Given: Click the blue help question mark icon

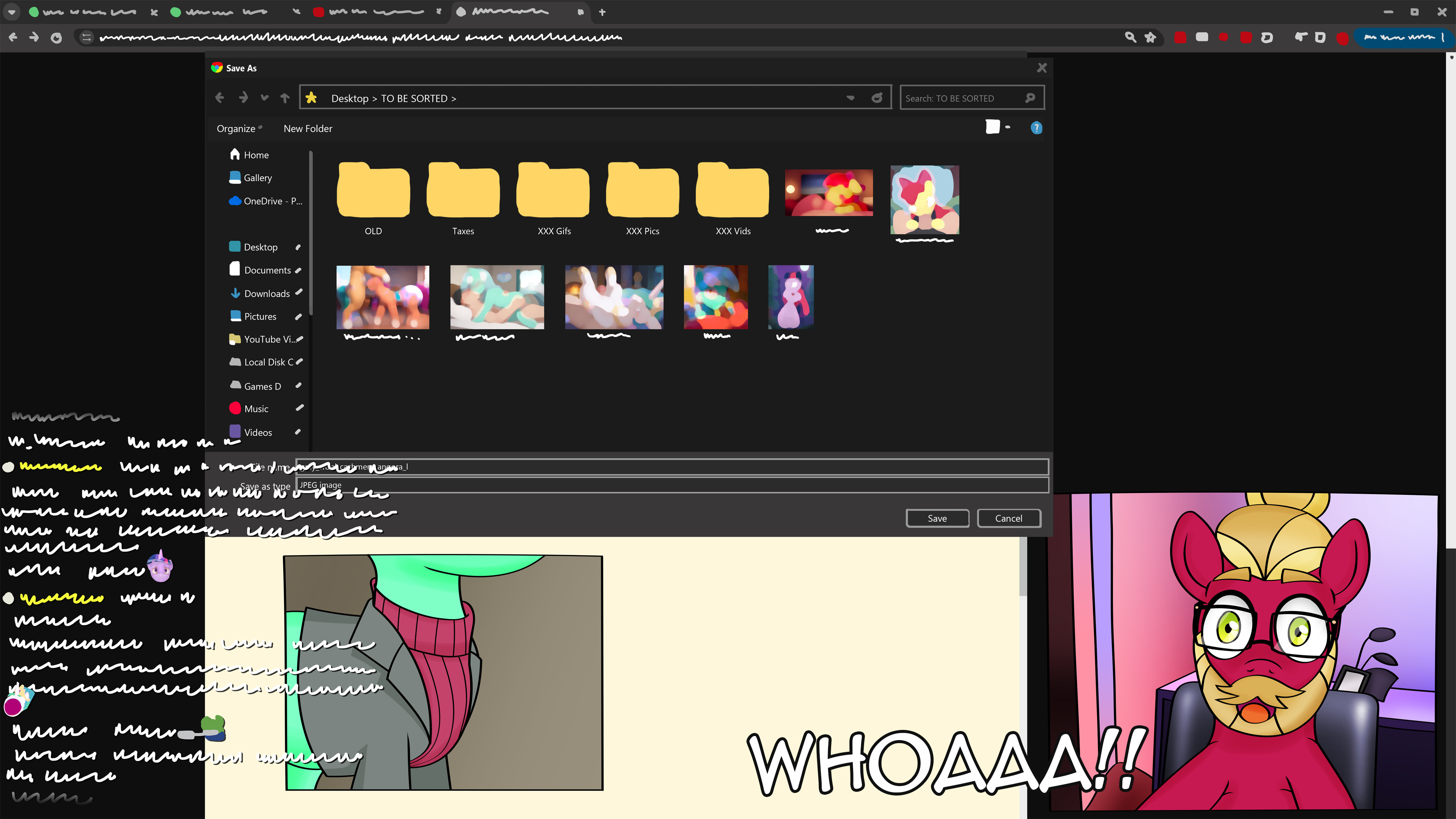Looking at the screenshot, I should [1036, 128].
